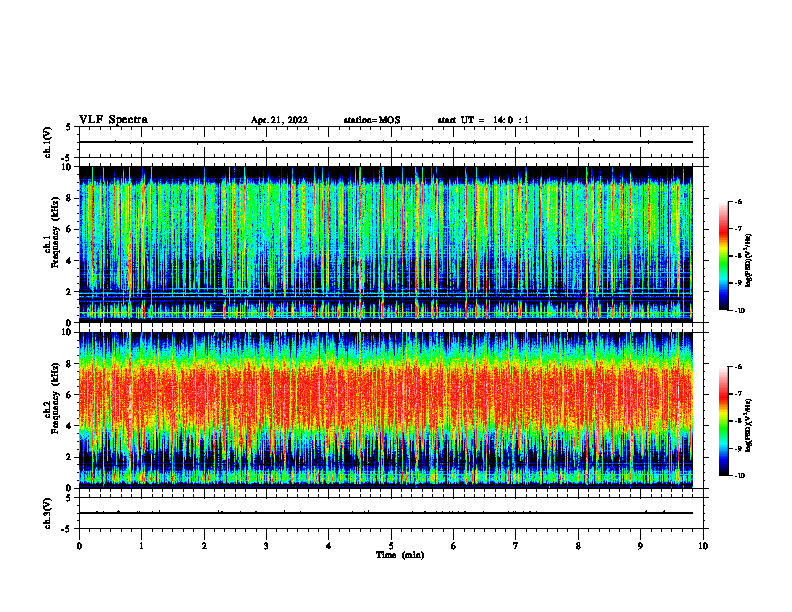Click the "4" kHz tick on ch.2 axis
This screenshot has height=612, width=792.
pyautogui.click(x=70, y=426)
